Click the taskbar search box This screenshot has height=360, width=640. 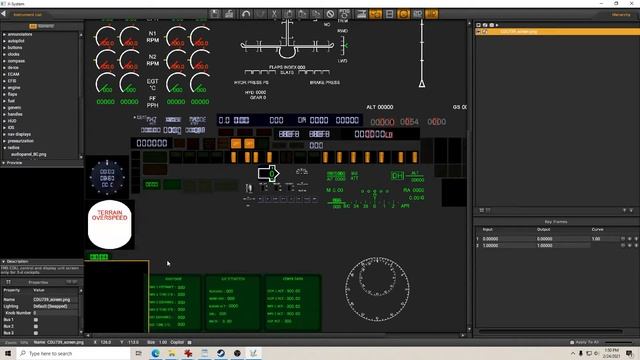click(74, 353)
